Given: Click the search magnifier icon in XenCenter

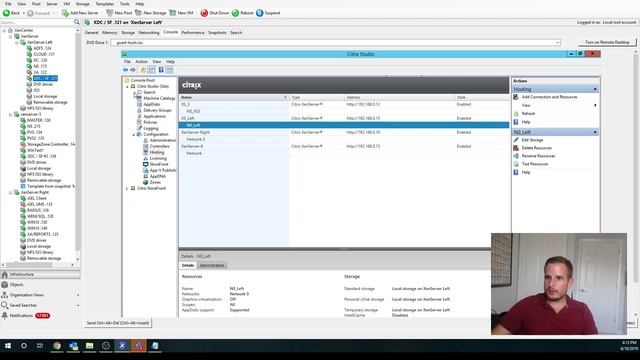Looking at the screenshot, I should click(77, 22).
